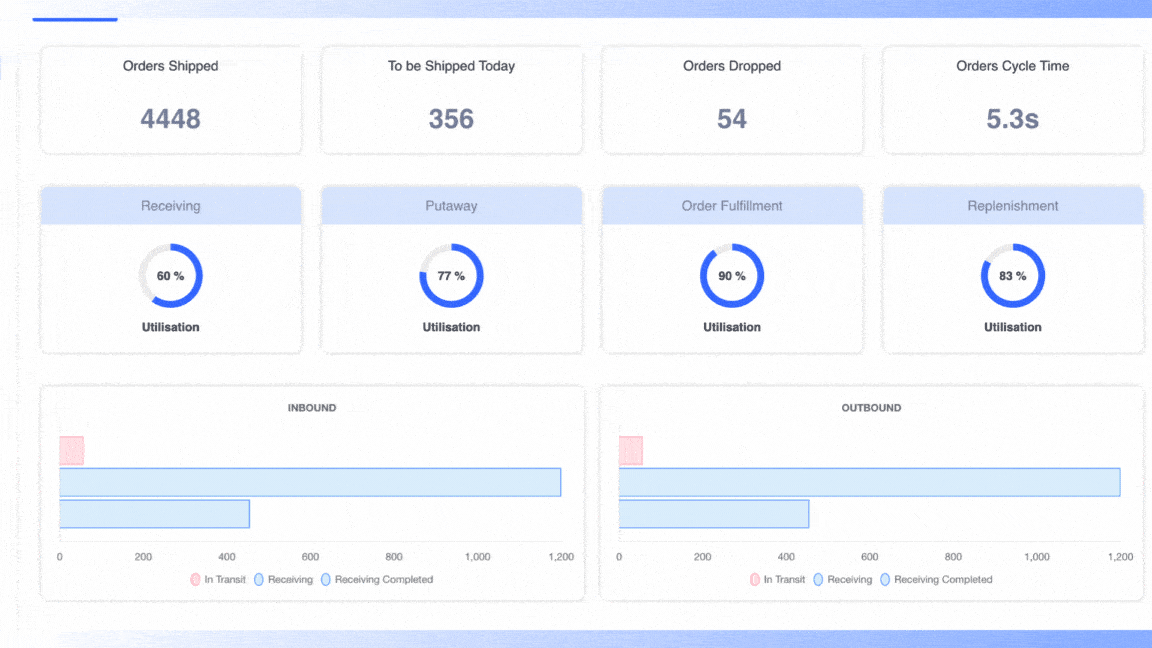
Task: Click the pink In Transit bar in Inbound chart
Action: (x=71, y=451)
